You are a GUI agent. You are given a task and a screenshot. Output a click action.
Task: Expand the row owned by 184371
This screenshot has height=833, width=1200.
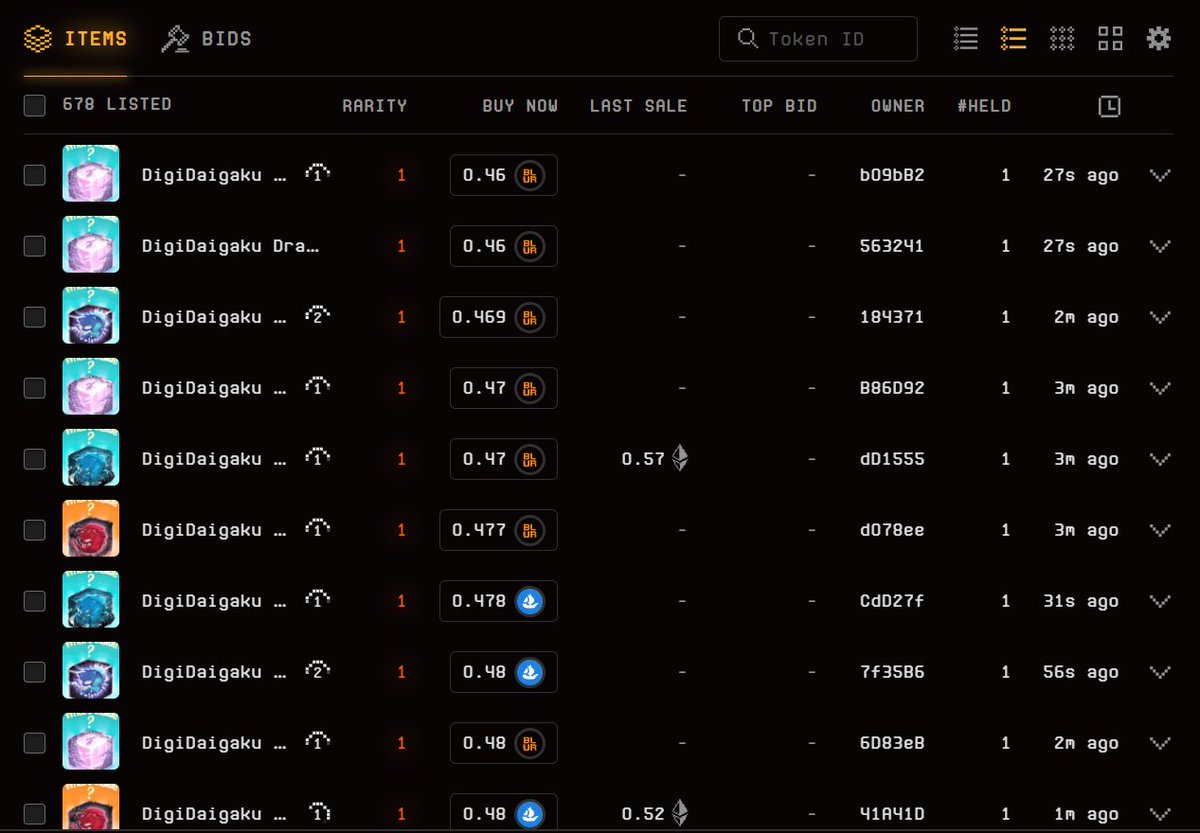pyautogui.click(x=1160, y=317)
